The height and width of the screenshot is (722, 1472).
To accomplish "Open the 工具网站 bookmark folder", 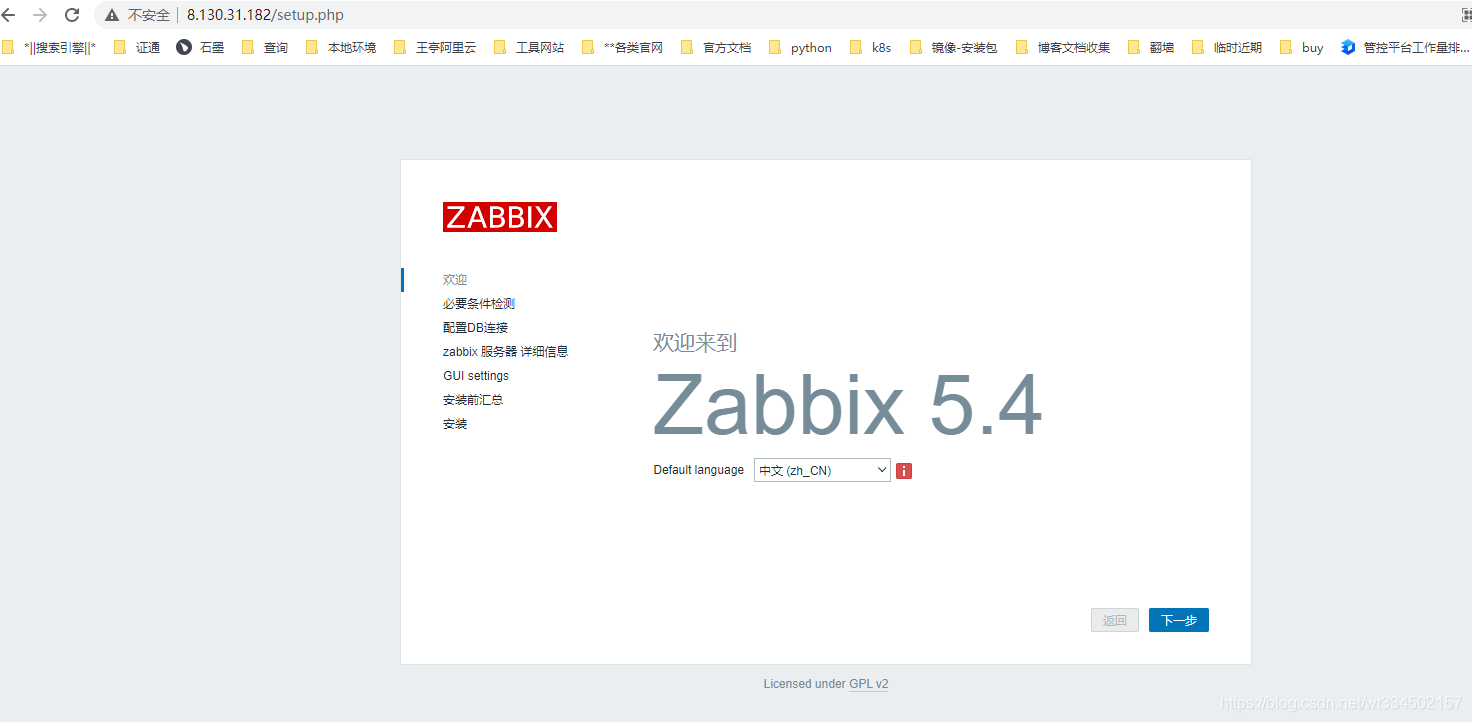I will click(529, 47).
